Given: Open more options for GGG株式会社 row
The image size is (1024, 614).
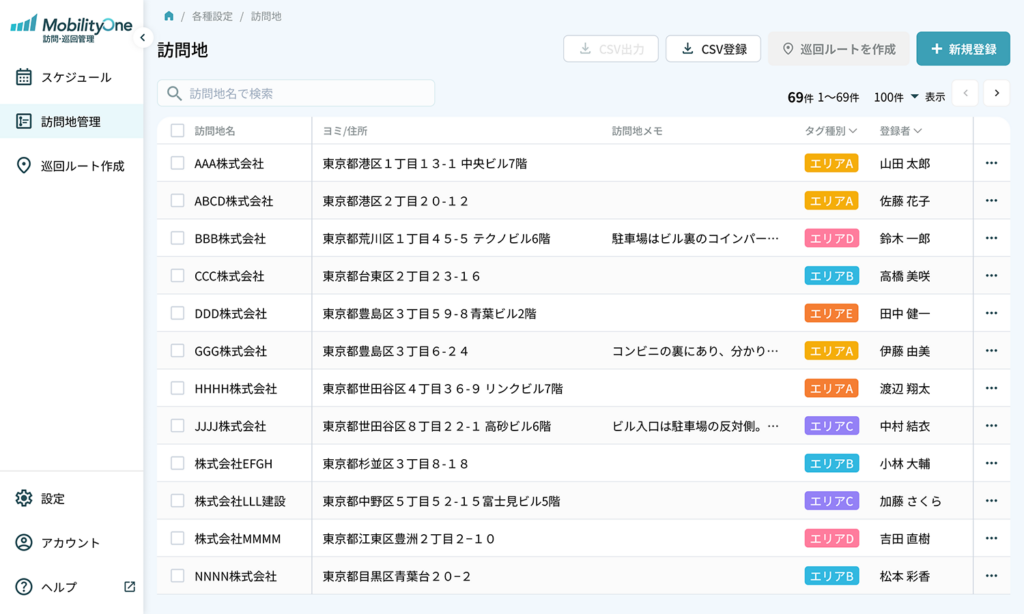Looking at the screenshot, I should click(x=991, y=351).
